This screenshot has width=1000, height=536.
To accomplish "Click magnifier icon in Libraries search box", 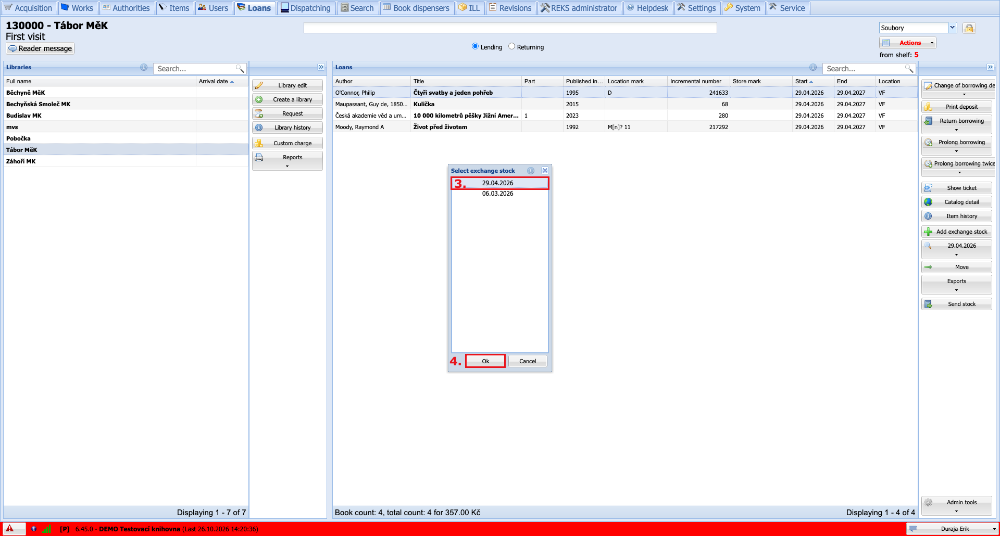I will point(240,68).
